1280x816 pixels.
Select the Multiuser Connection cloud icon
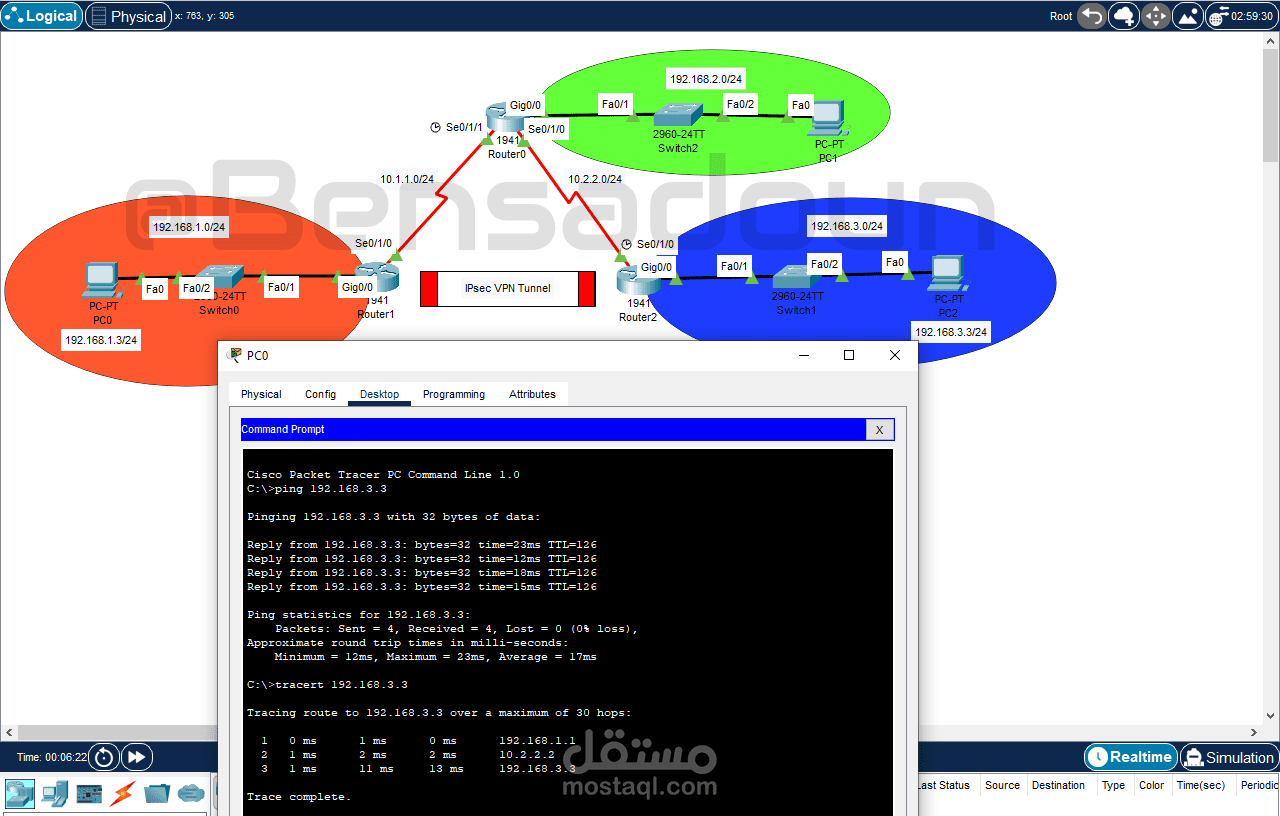[191, 794]
